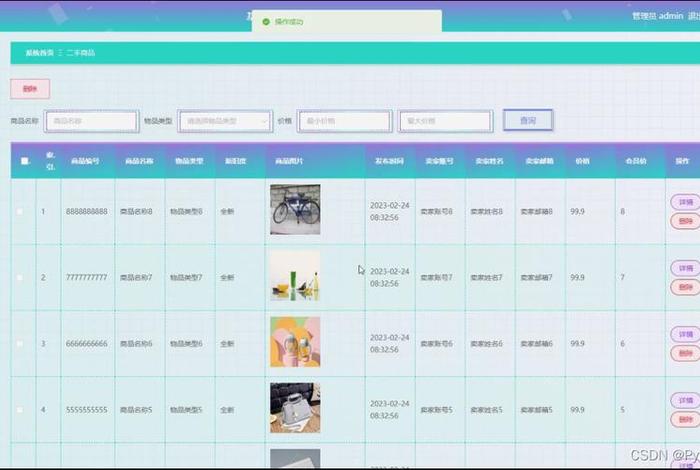Click the green success icon in notification
Image resolution: width=700 pixels, height=470 pixels.
[266, 21]
